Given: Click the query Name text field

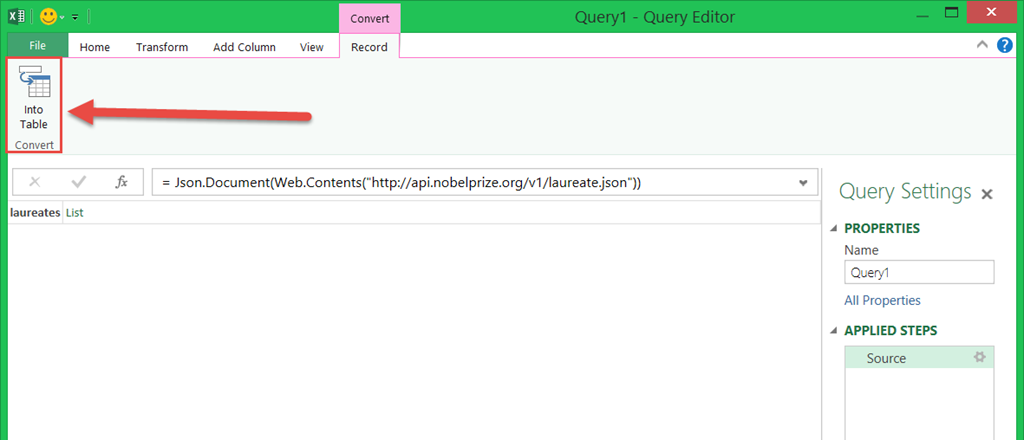Looking at the screenshot, I should click(x=919, y=272).
